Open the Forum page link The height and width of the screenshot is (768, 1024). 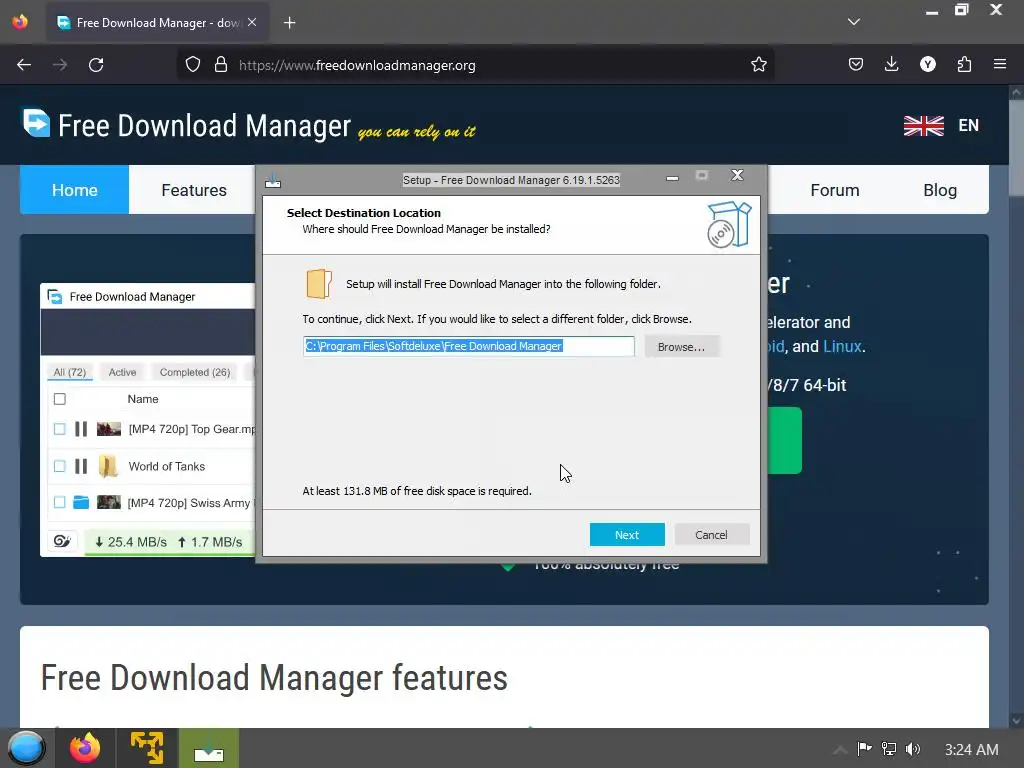pyautogui.click(x=835, y=190)
